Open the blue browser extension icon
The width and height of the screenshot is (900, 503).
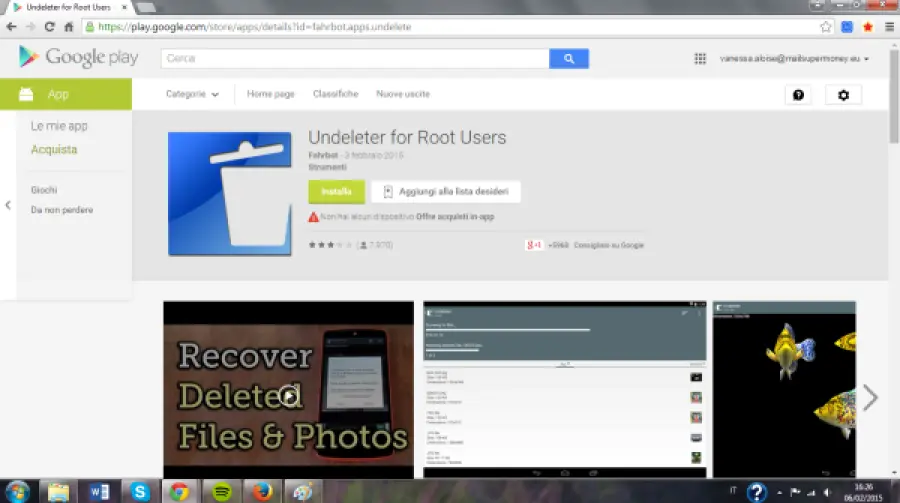point(847,26)
